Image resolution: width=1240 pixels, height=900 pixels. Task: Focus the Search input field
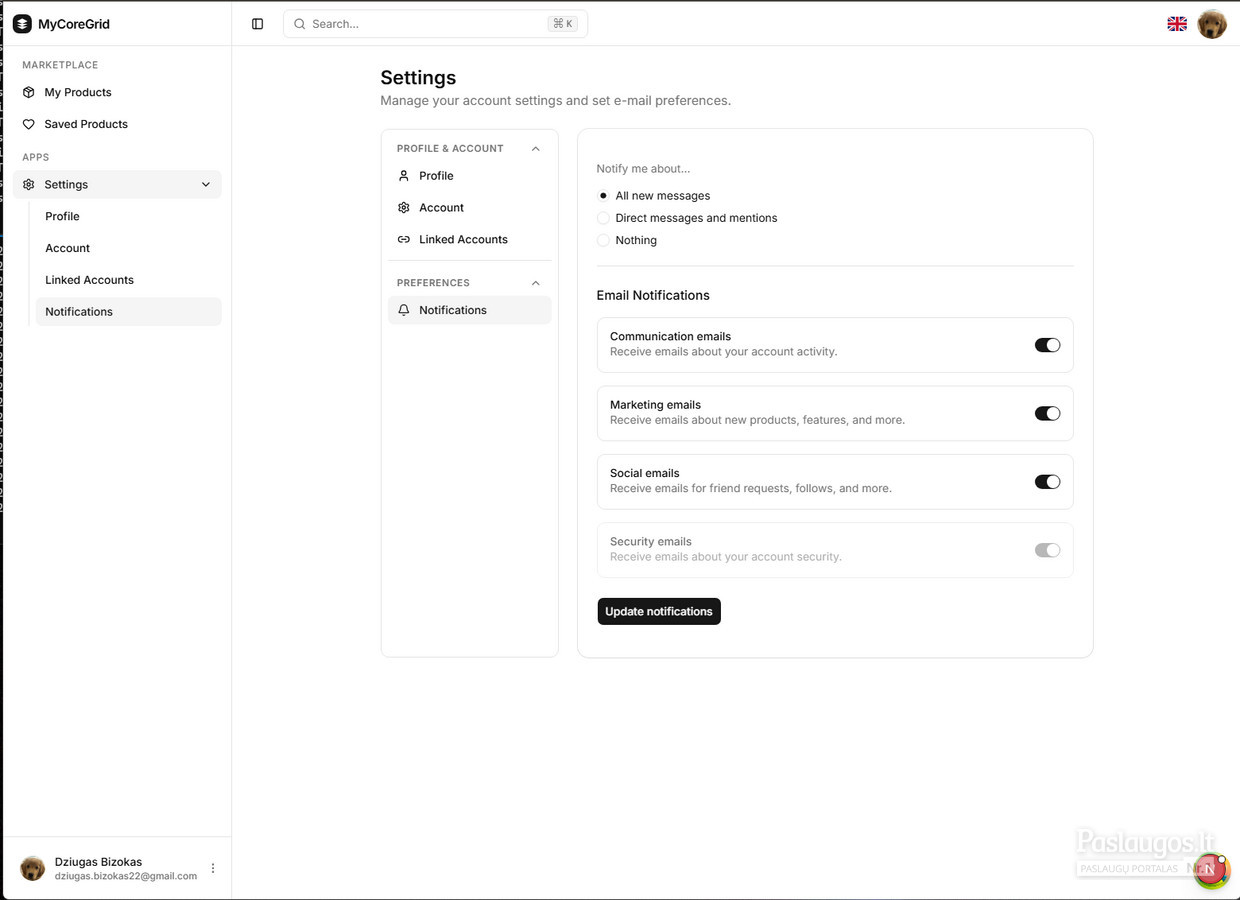point(435,24)
